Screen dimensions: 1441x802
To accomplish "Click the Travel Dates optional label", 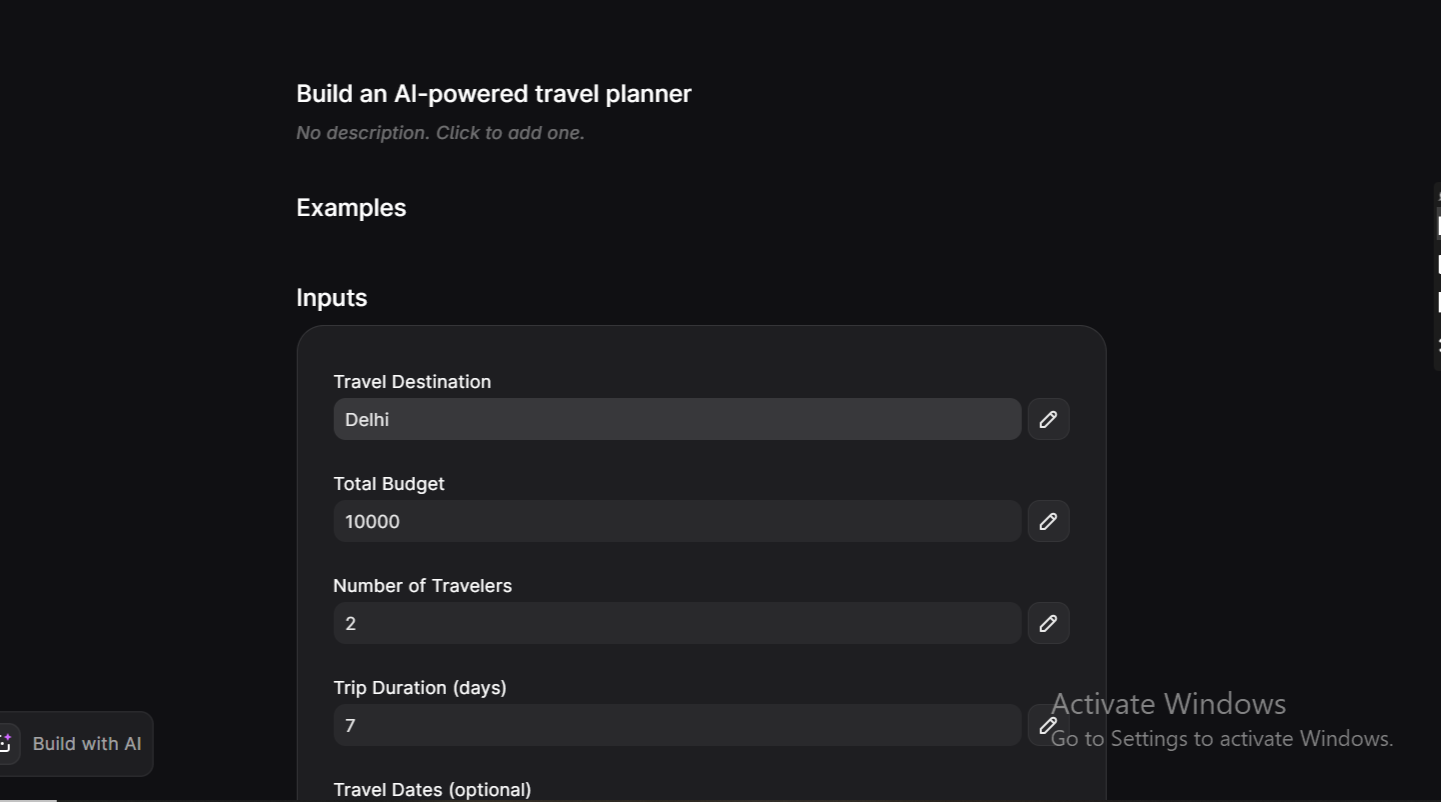I will [x=432, y=789].
